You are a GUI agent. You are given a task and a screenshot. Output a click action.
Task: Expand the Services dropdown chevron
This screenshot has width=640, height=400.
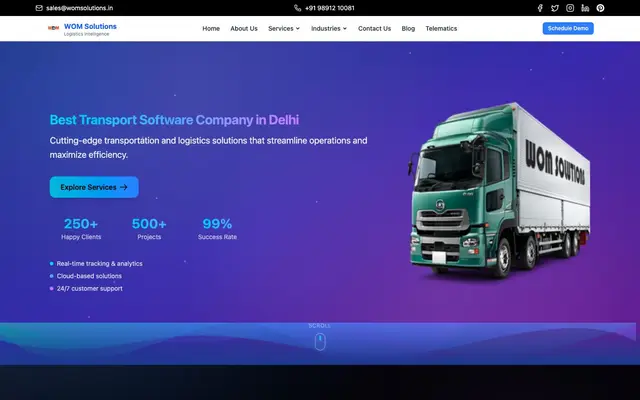[298, 29]
